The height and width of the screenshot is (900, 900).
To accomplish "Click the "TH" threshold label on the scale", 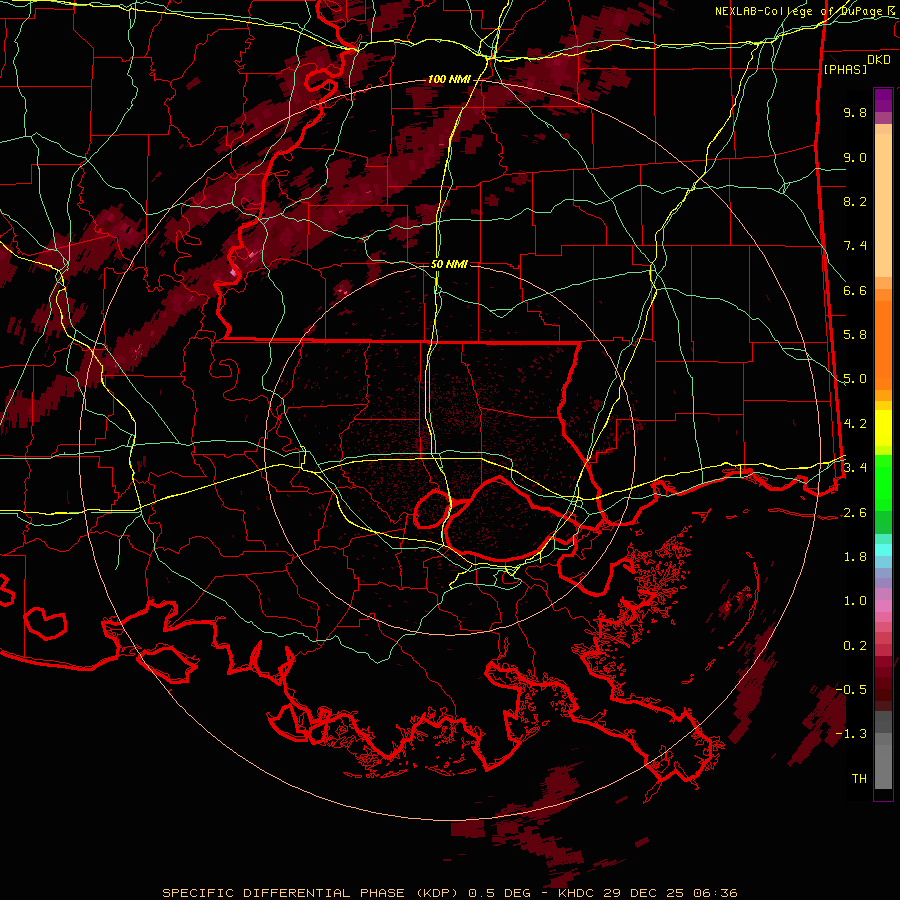I will 859,779.
